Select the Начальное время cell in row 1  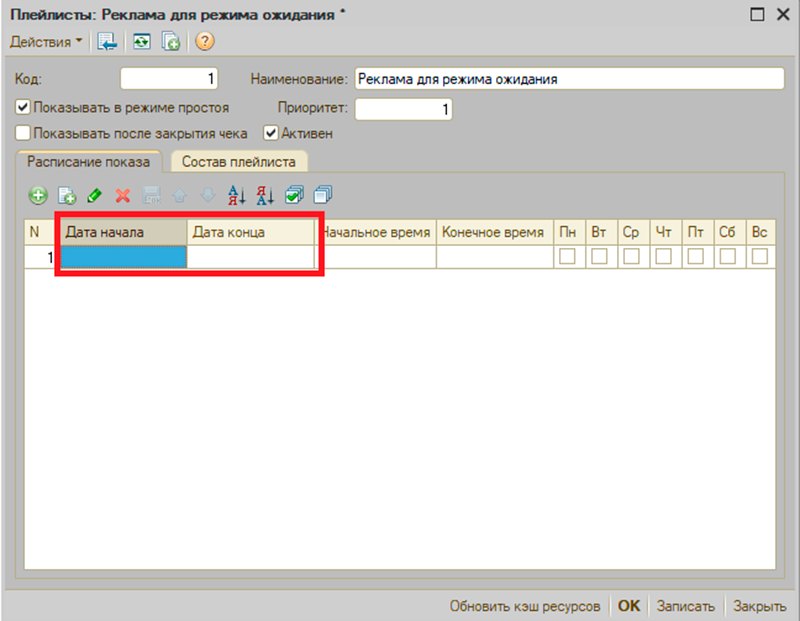point(376,257)
